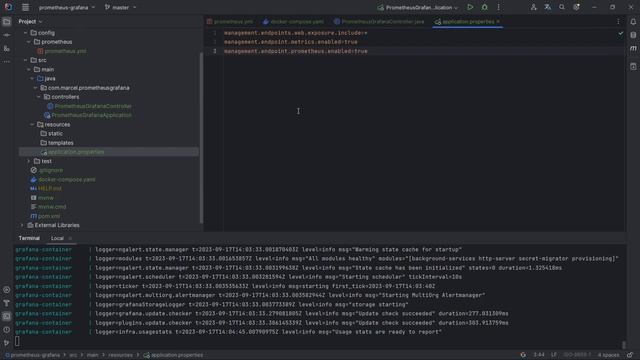Screen dimensions: 640x360
Task: Click the Project panel vertical scrollbar
Action: [201, 138]
